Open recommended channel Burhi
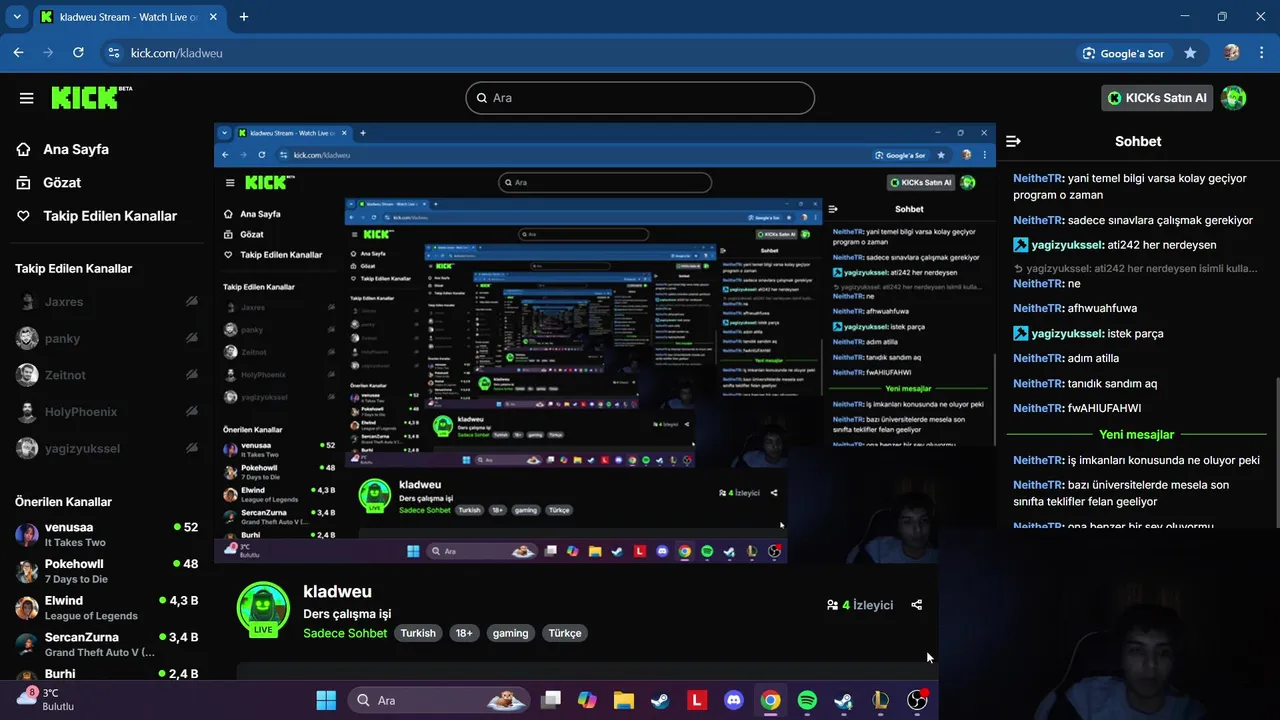This screenshot has height=720, width=1280. coord(106,674)
